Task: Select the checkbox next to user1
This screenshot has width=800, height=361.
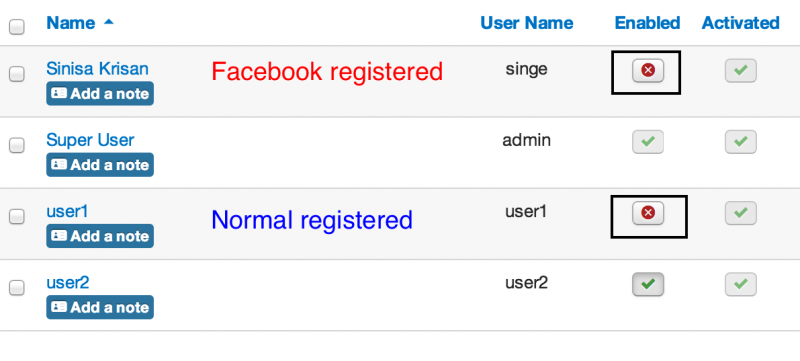Action: 17,216
